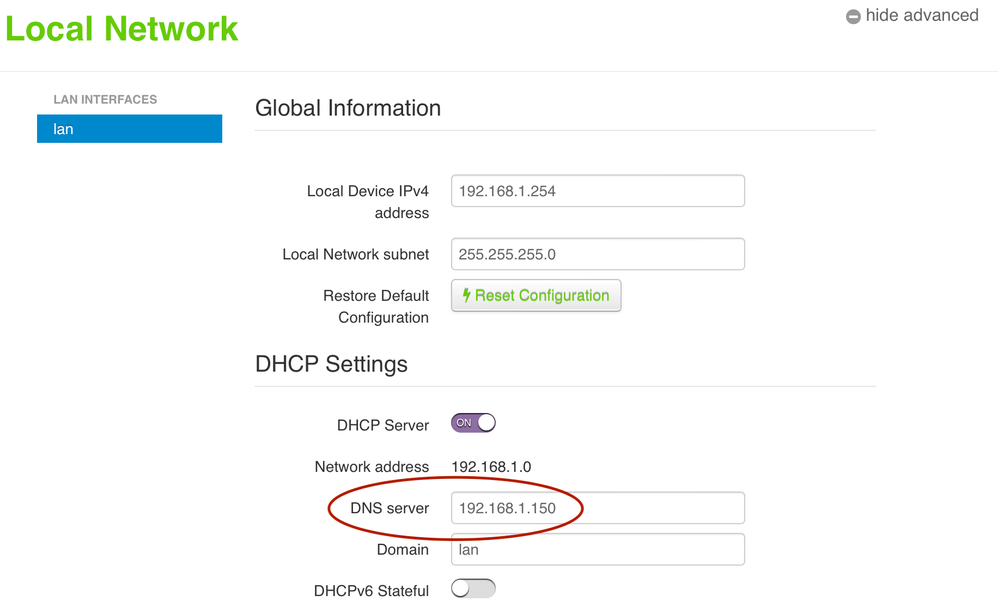Focus the Domain text field
Screen dimensions: 998x606
click(x=597, y=549)
